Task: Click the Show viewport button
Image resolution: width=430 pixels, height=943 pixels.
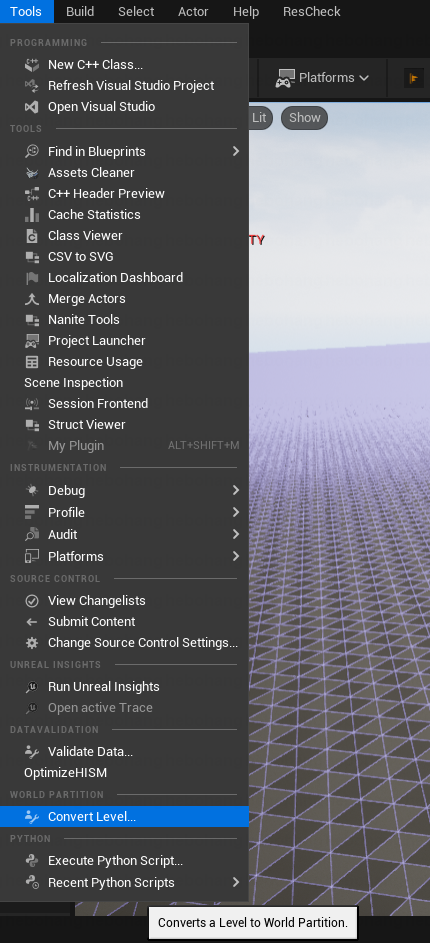Action: point(304,118)
